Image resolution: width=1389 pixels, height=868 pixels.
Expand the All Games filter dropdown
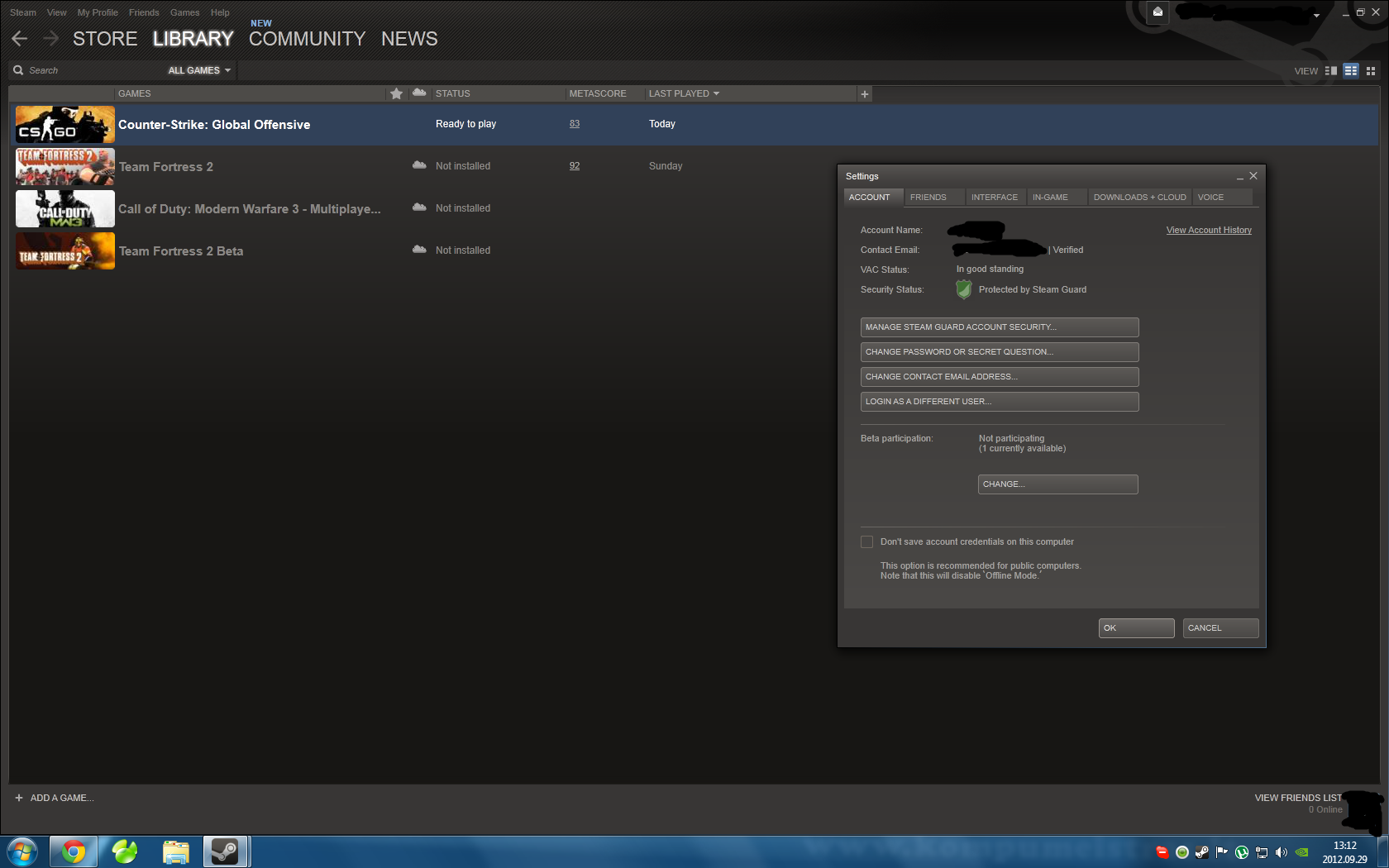pyautogui.click(x=199, y=70)
